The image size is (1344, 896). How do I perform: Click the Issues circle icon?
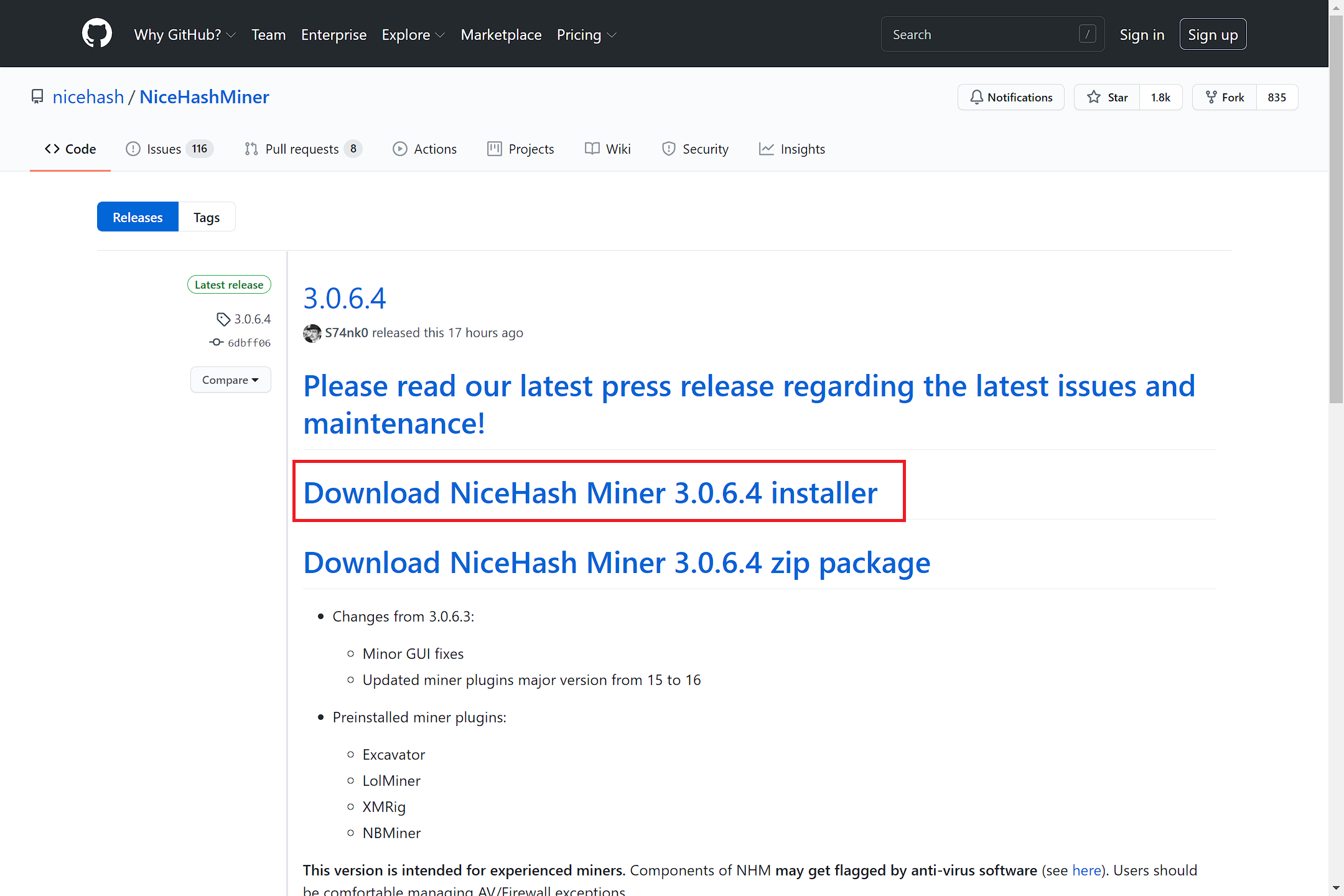133,149
